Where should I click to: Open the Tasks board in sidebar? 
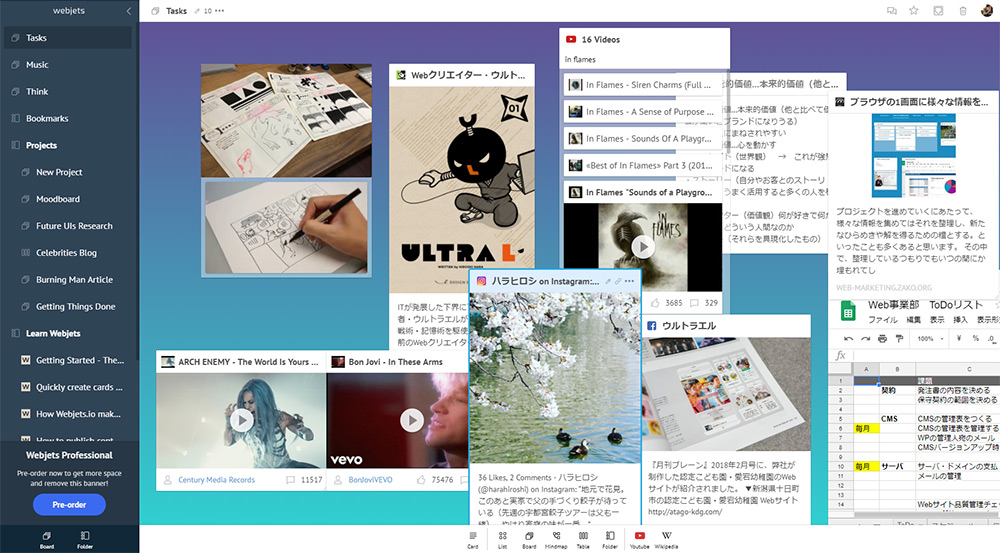click(68, 38)
